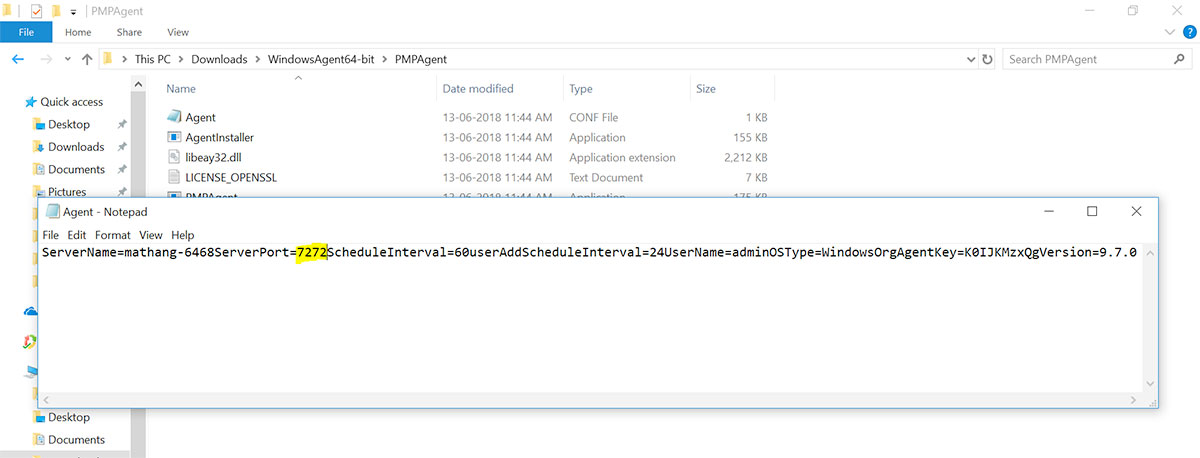Image resolution: width=1200 pixels, height=458 pixels.
Task: Expand the chevron after This PC breadcrumb
Action: pos(184,59)
